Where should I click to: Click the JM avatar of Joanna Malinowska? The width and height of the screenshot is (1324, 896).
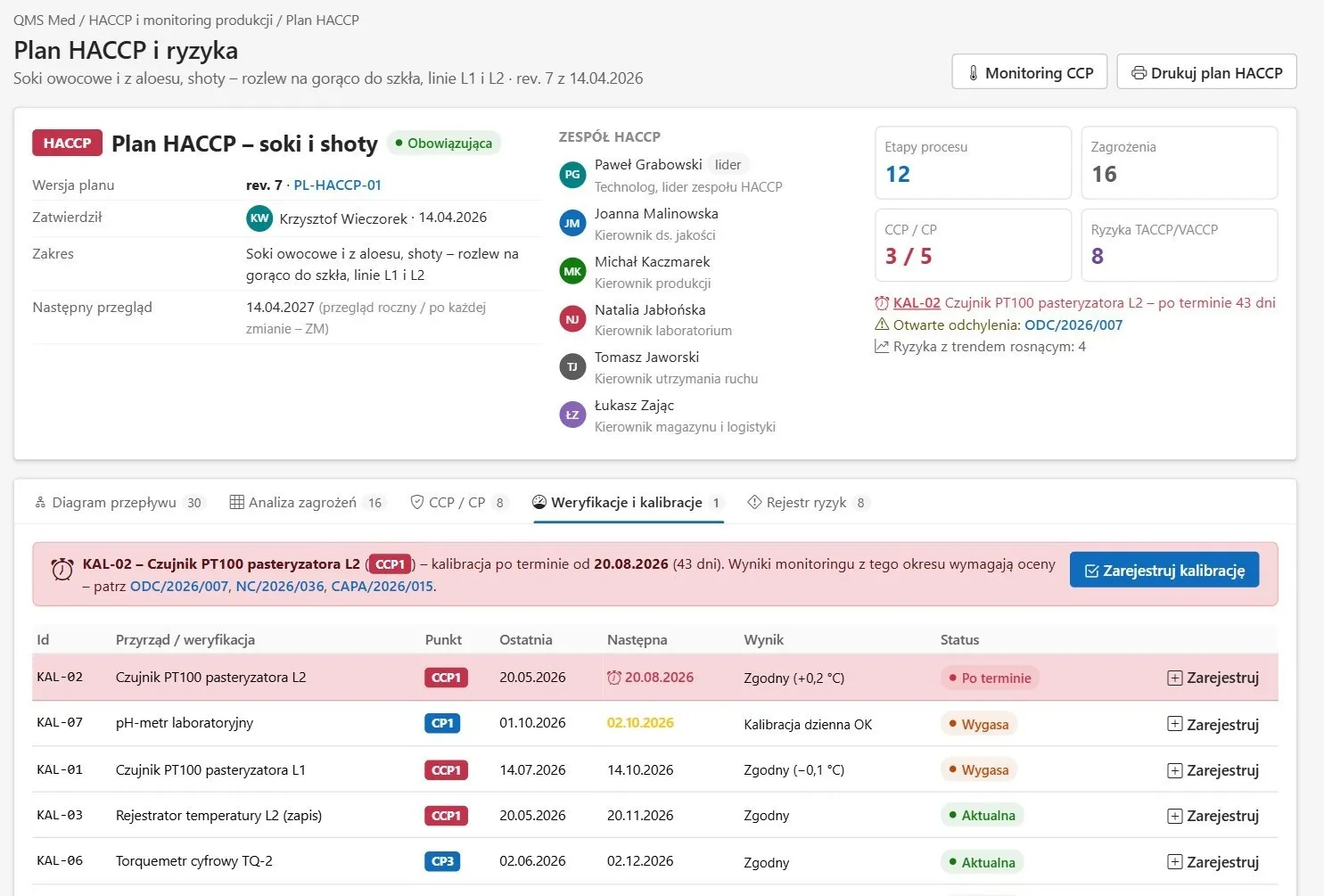pyautogui.click(x=572, y=223)
